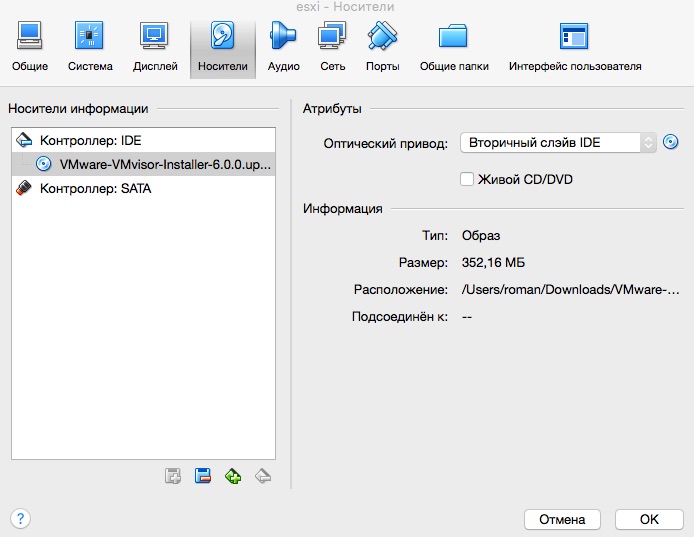Confirm settings with the OK button
694x537 pixels.
tap(649, 519)
